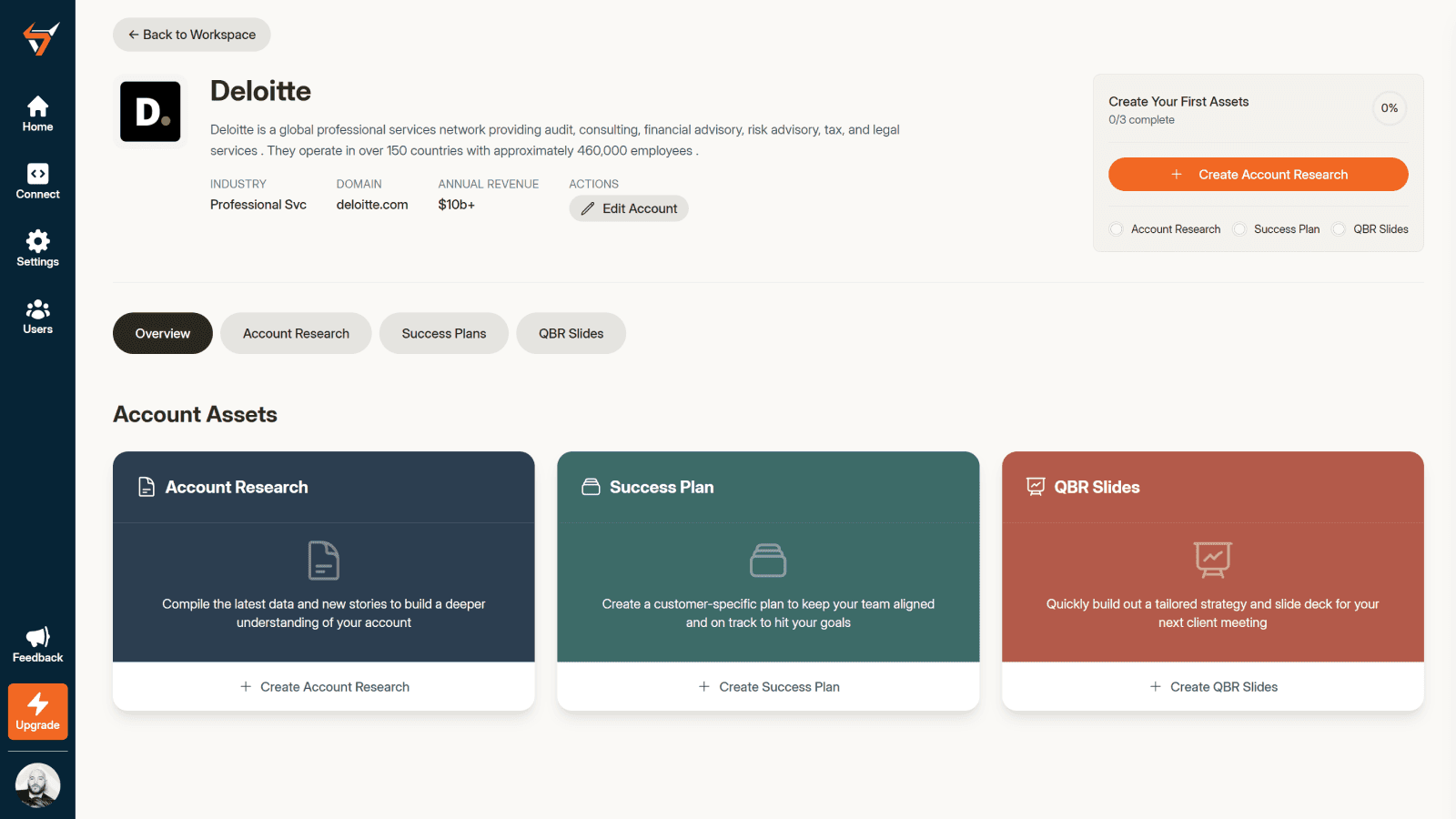Click the app logo in the sidebar
Viewport: 1456px width, 819px height.
[41, 39]
